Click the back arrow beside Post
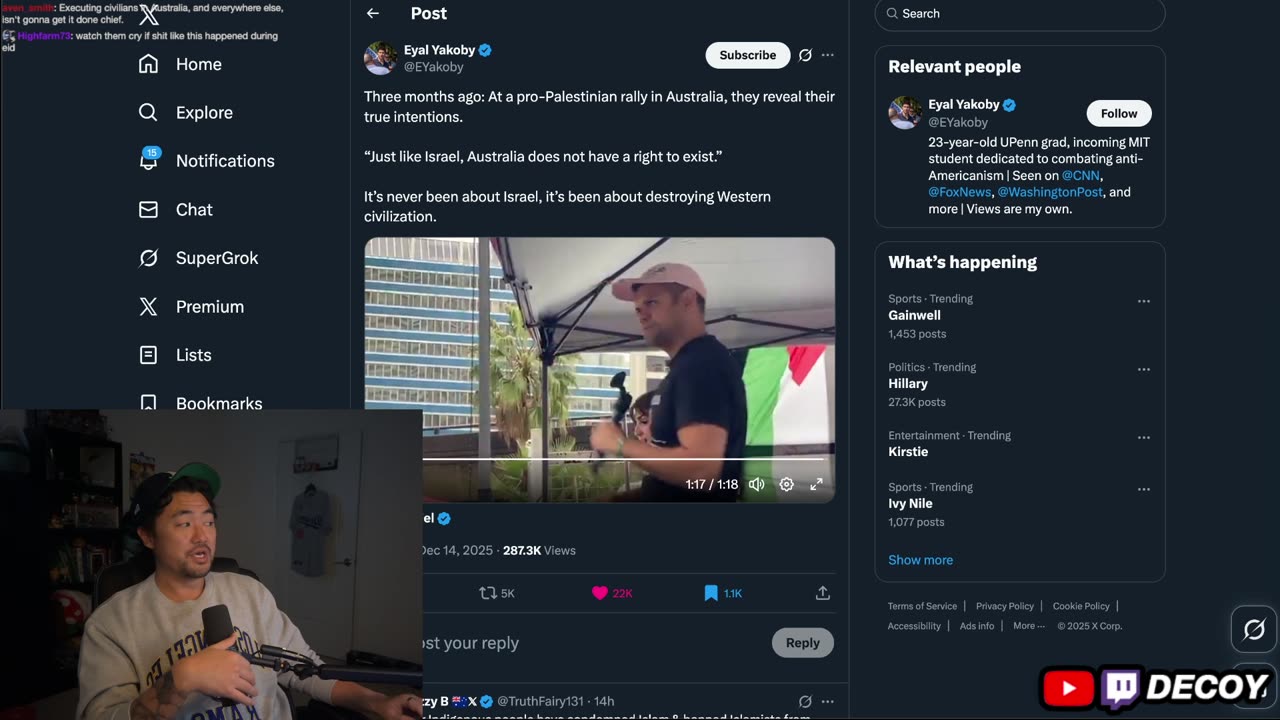 pos(373,13)
